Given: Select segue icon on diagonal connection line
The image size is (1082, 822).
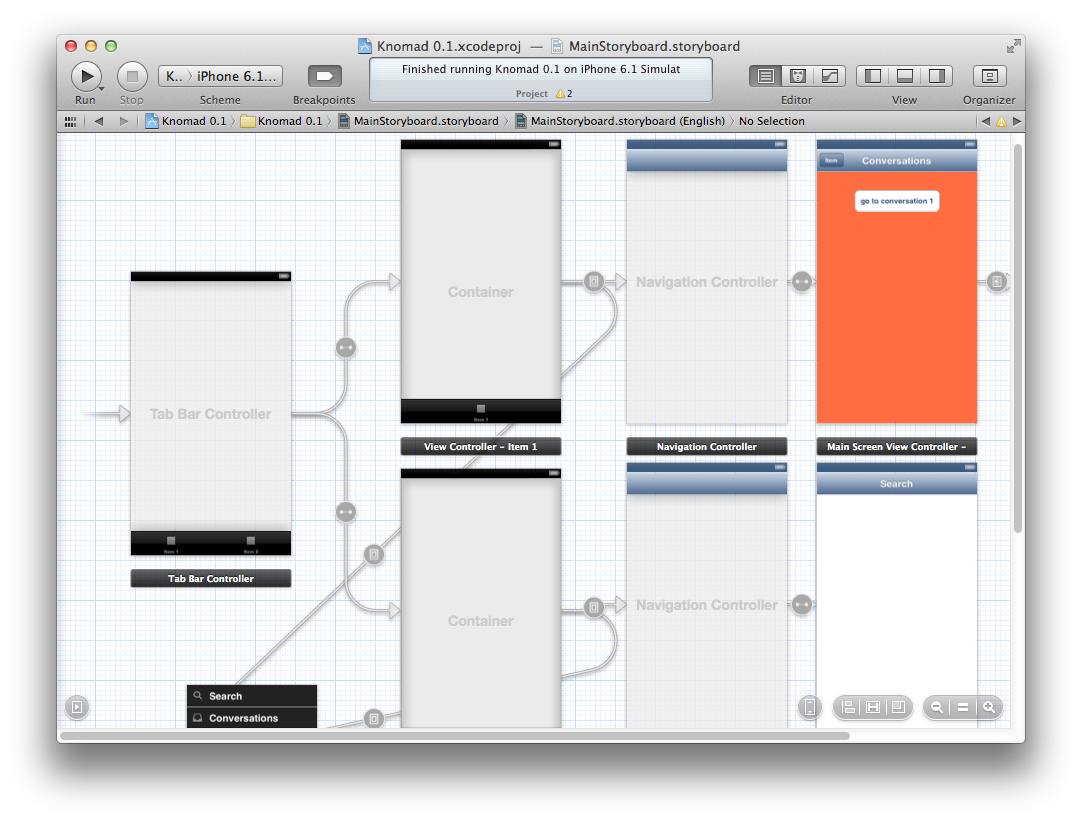Looking at the screenshot, I should click(373, 554).
